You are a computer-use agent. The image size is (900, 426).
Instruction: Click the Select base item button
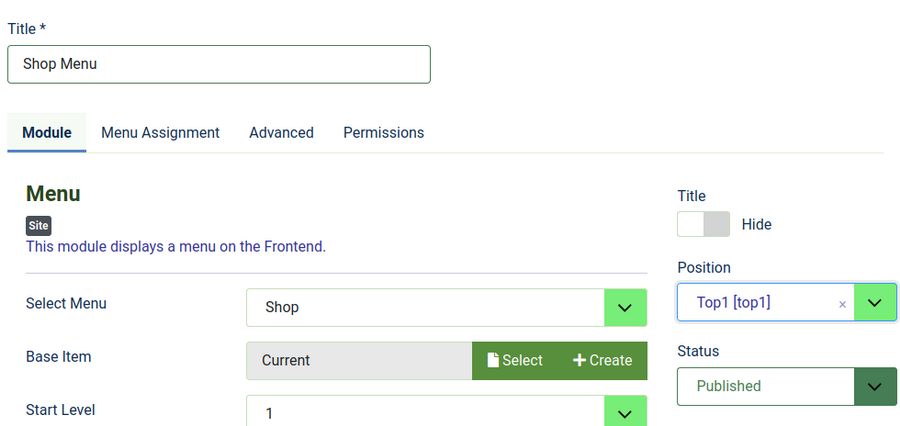[516, 360]
